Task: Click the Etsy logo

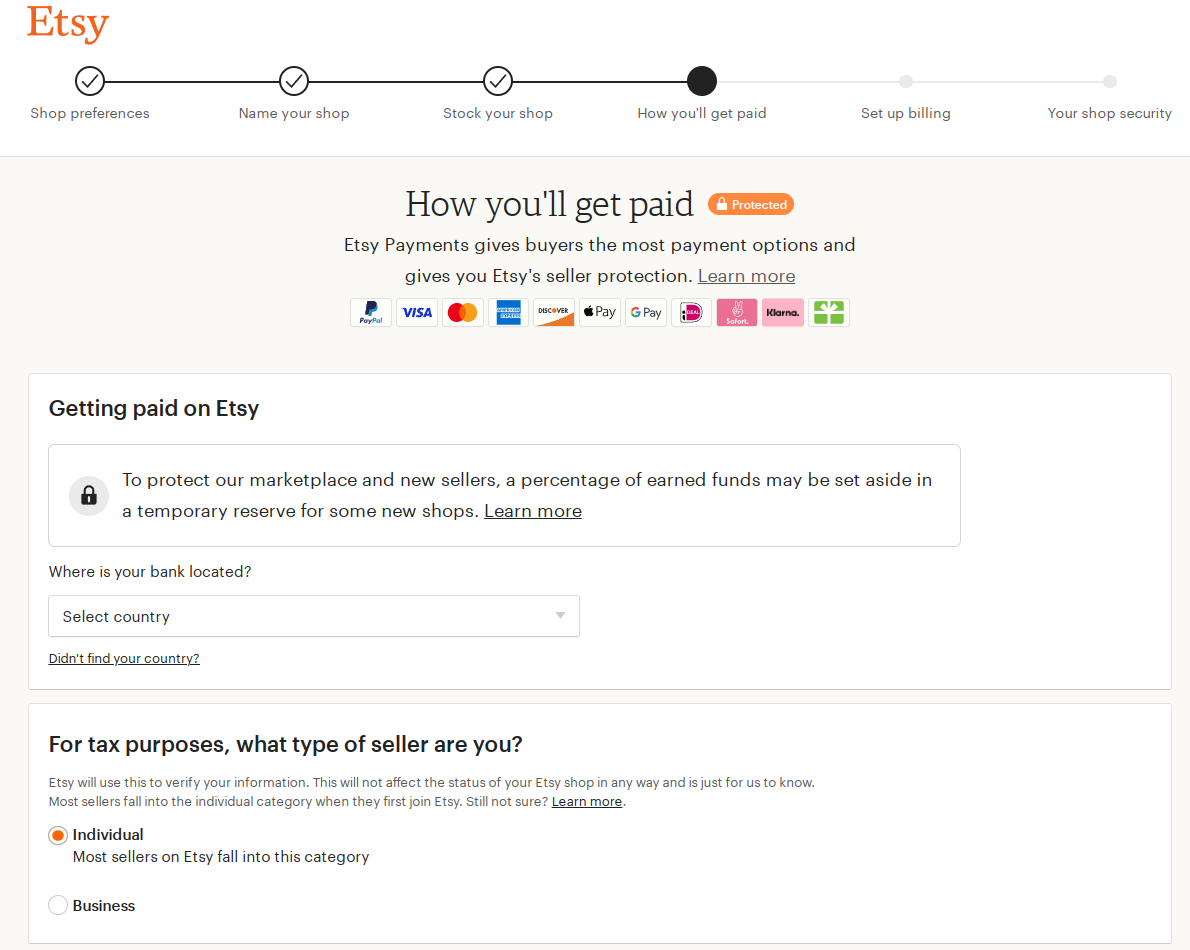Action: click(67, 24)
